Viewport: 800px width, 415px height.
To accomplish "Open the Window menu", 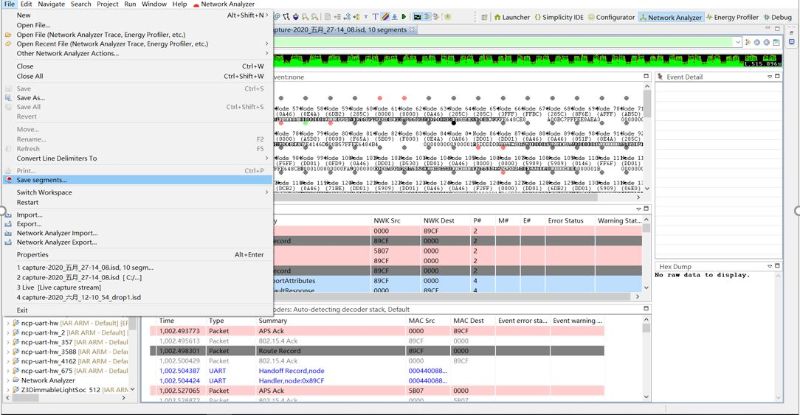I will click(x=154, y=4).
